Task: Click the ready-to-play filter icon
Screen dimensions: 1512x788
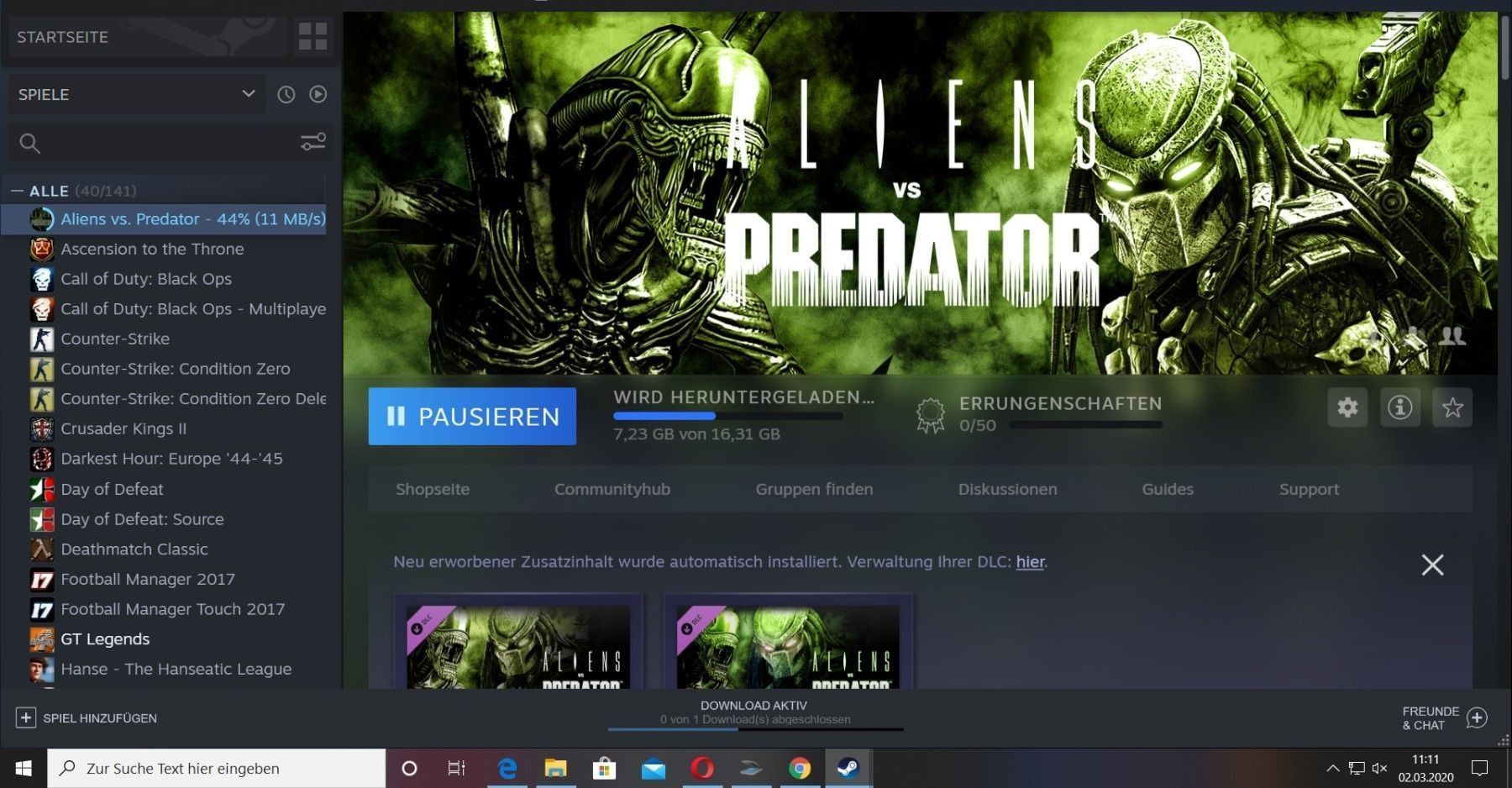Action: pos(318,95)
